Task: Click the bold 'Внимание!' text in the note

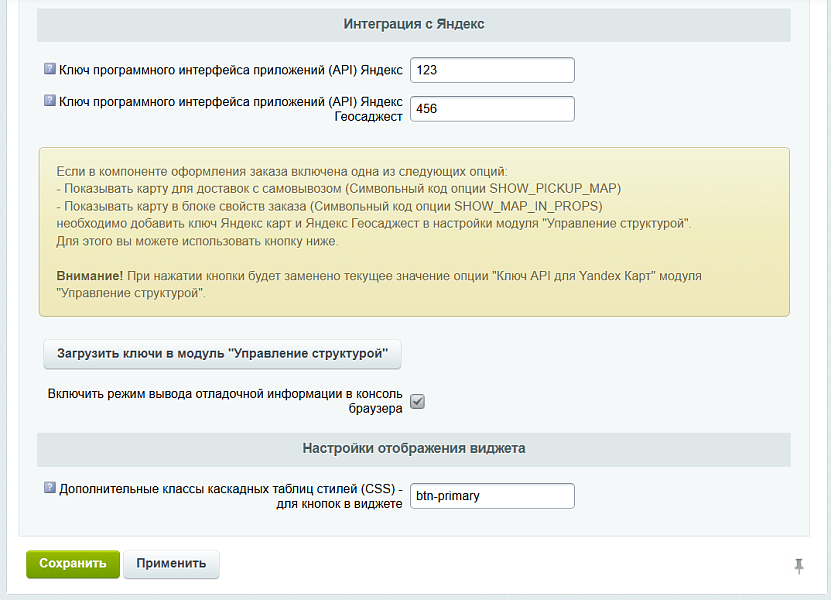Action: [88, 274]
